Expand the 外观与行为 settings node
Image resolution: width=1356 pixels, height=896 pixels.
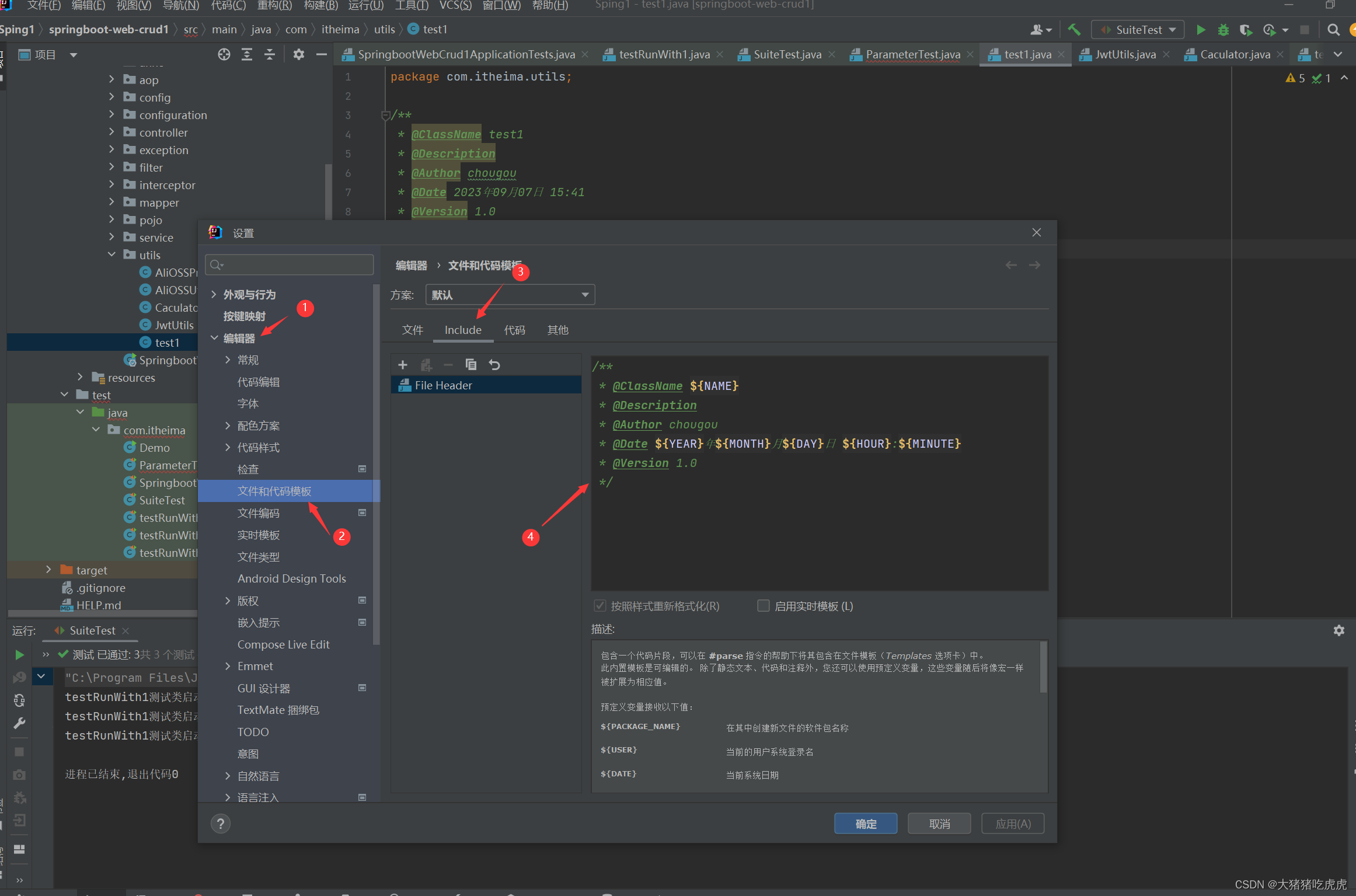[214, 294]
